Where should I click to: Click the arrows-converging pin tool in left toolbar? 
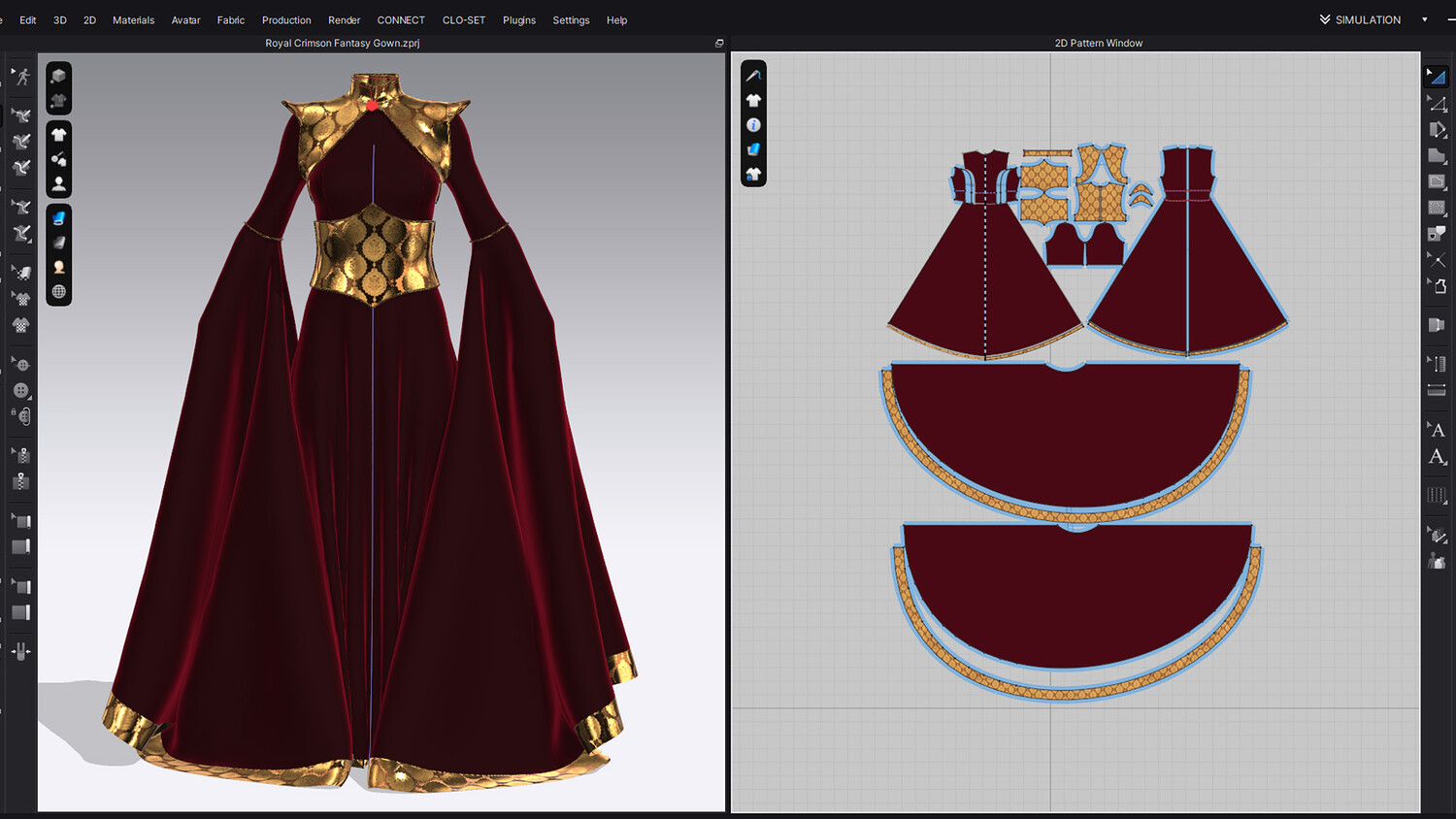pyautogui.click(x=21, y=652)
